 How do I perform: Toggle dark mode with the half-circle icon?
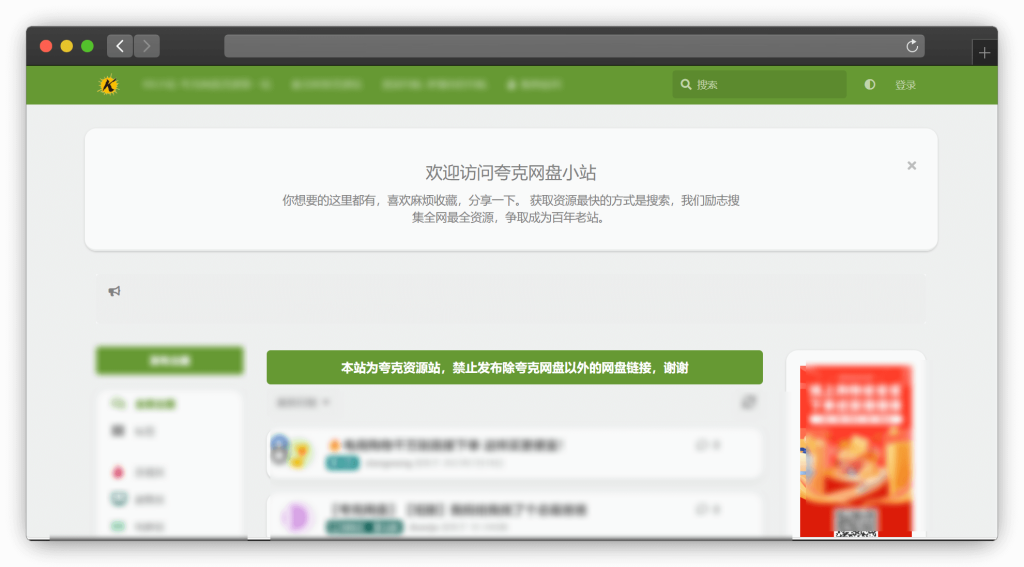pyautogui.click(x=870, y=84)
